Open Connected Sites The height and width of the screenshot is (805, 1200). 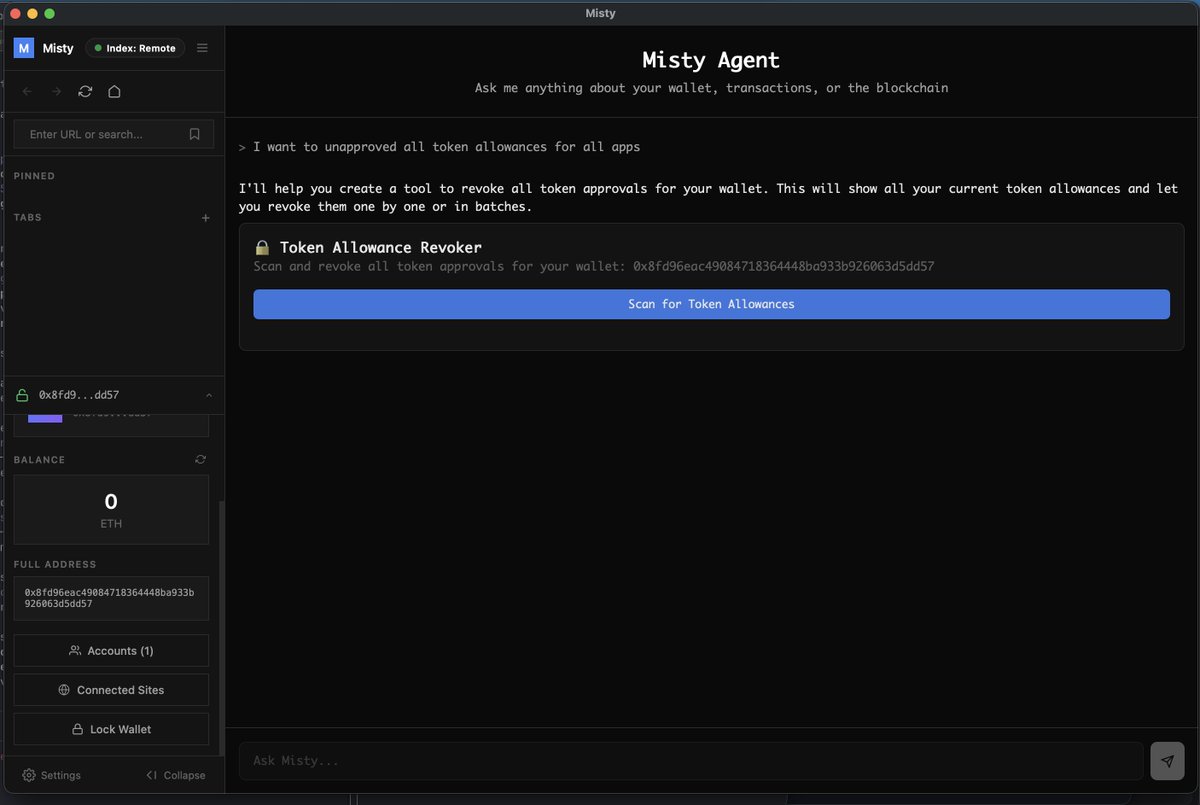tap(111, 690)
